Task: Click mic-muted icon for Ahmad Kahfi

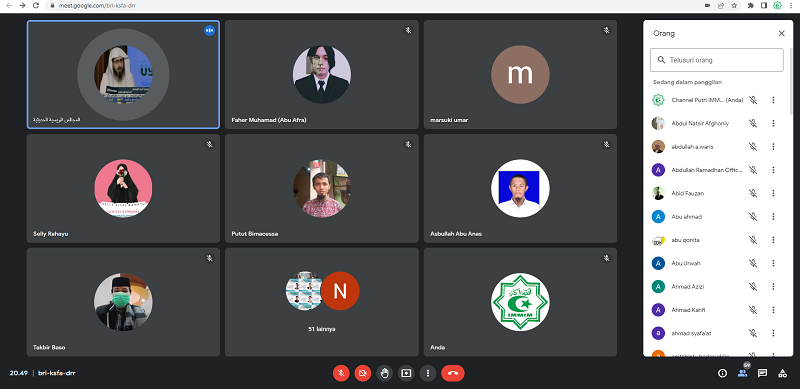Action: click(x=753, y=310)
